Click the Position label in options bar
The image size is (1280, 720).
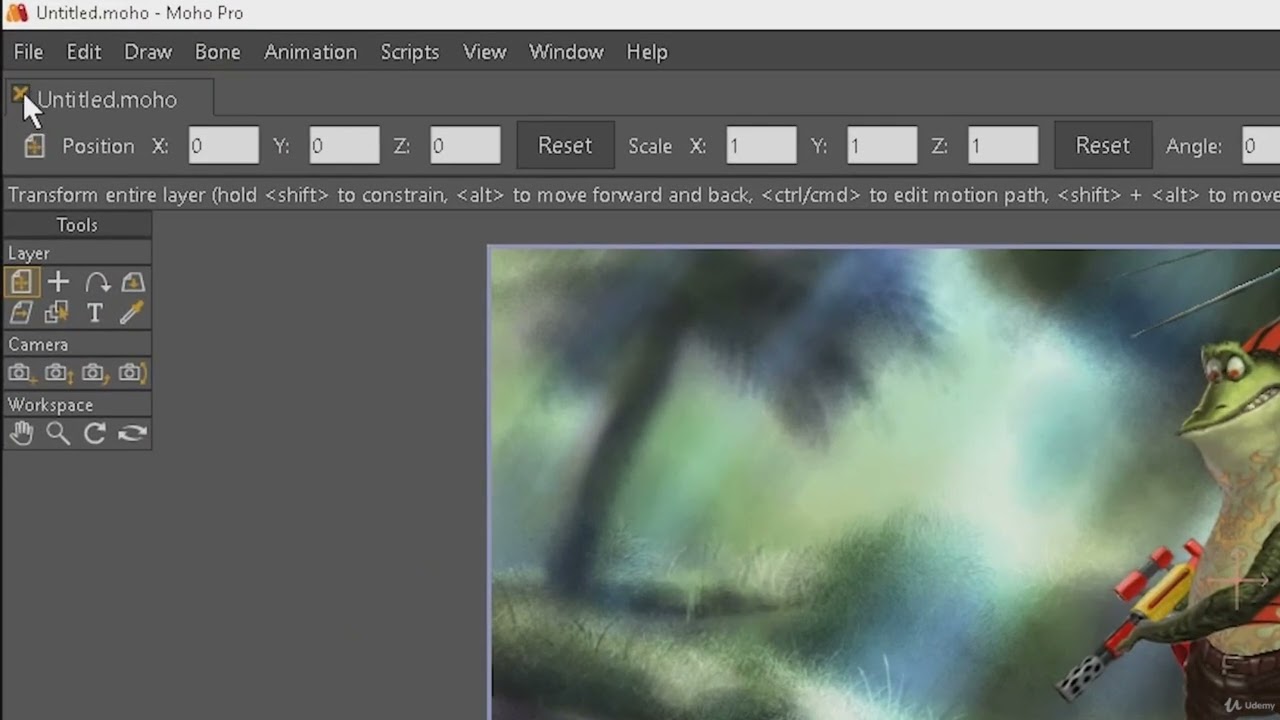pos(98,146)
